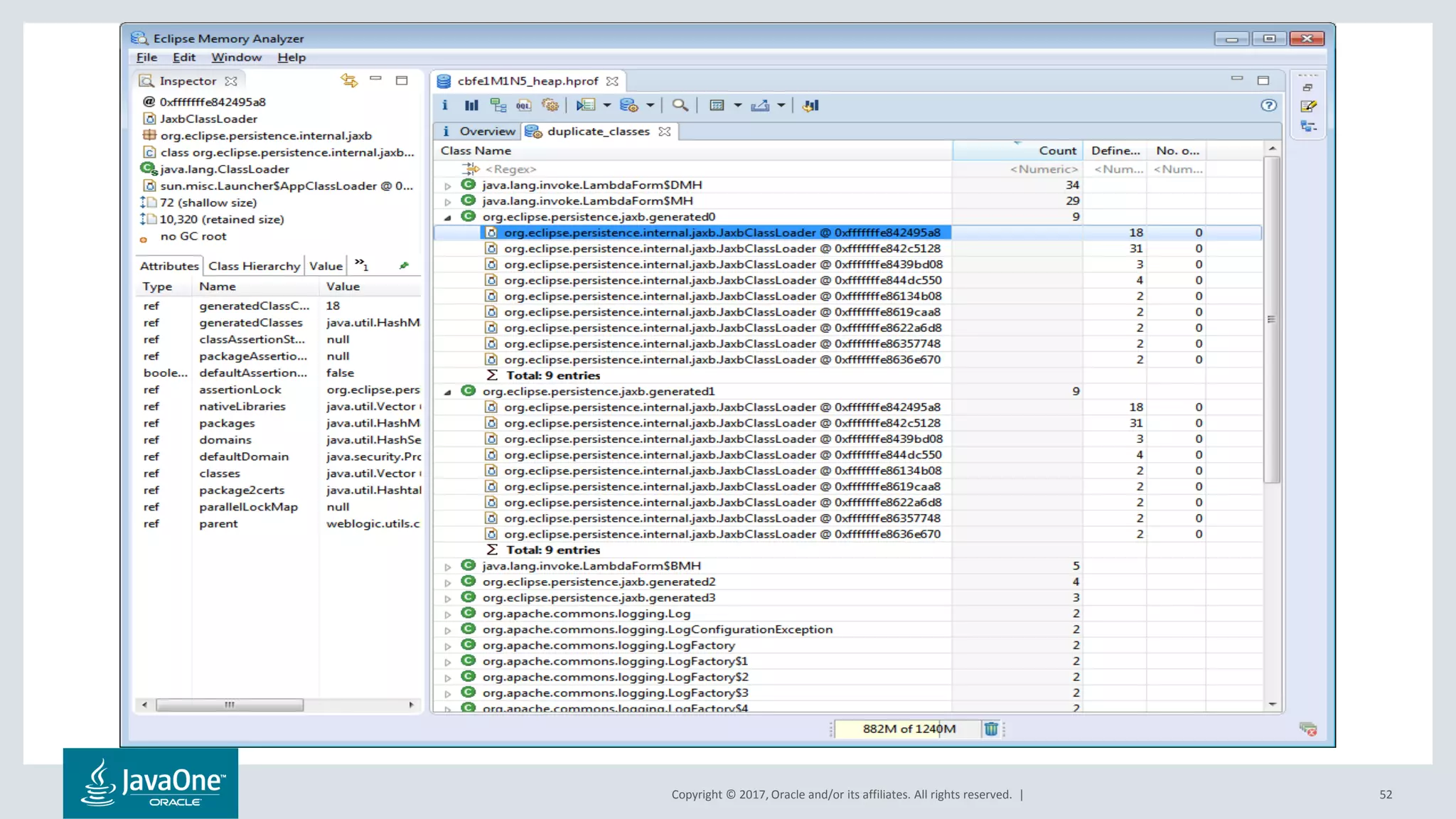Open the Expert System Test dropdown arrow
Viewport: 1456px width, 819px height.
pos(607,105)
